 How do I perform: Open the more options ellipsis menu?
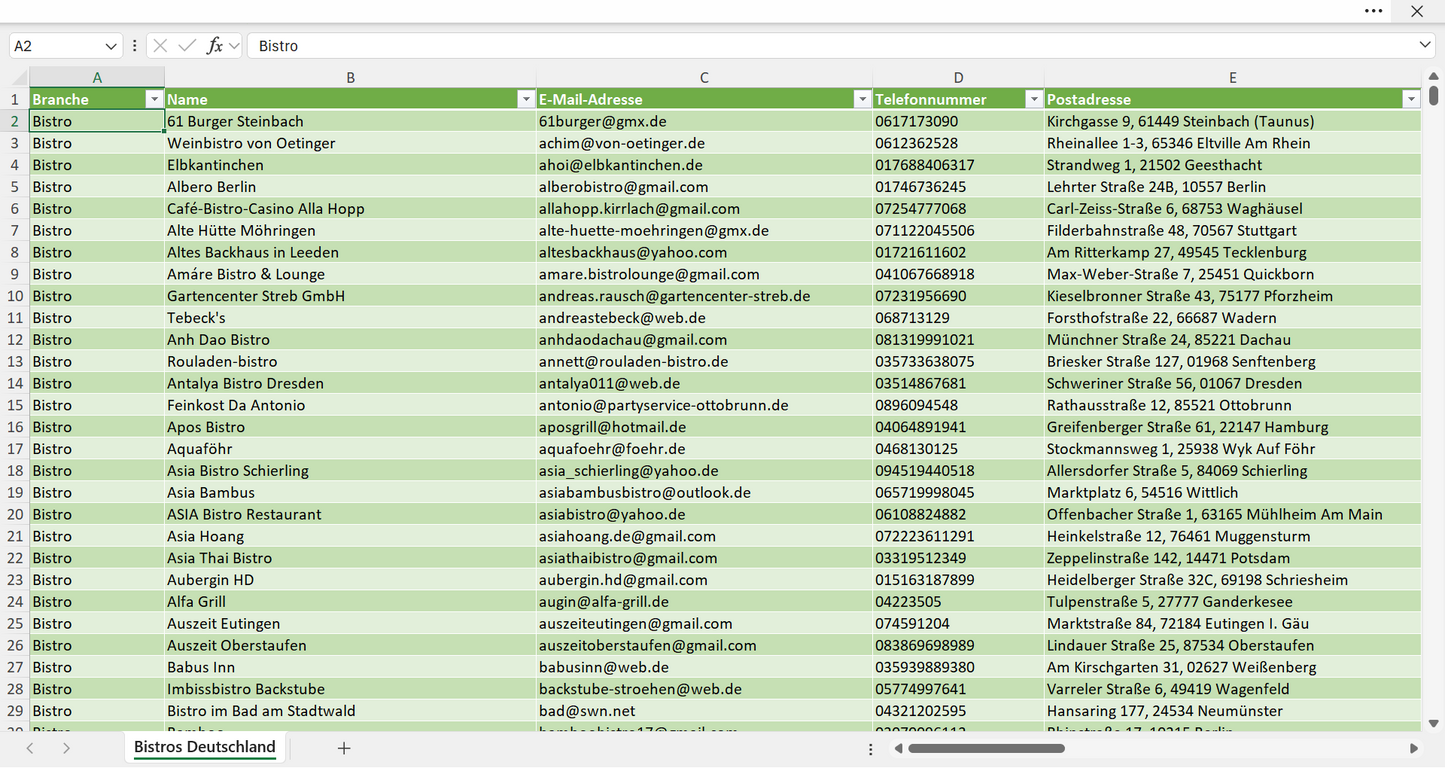(1374, 11)
